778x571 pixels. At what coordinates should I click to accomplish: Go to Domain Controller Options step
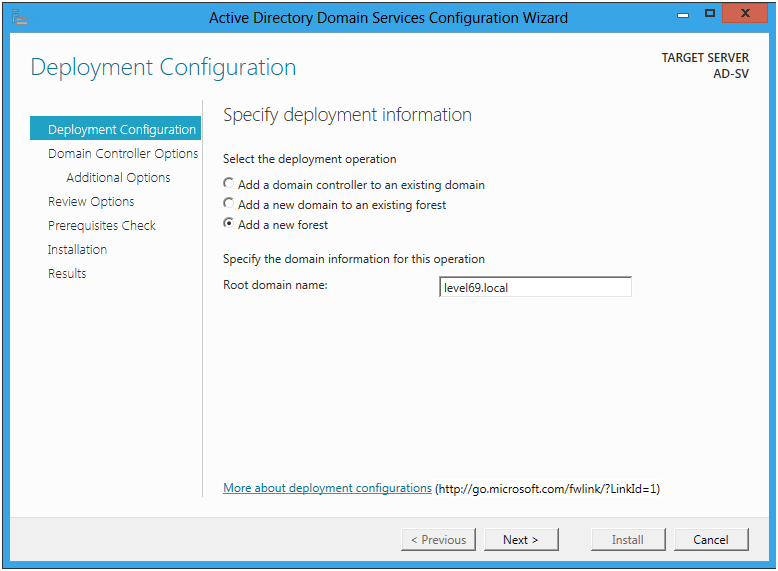(123, 153)
